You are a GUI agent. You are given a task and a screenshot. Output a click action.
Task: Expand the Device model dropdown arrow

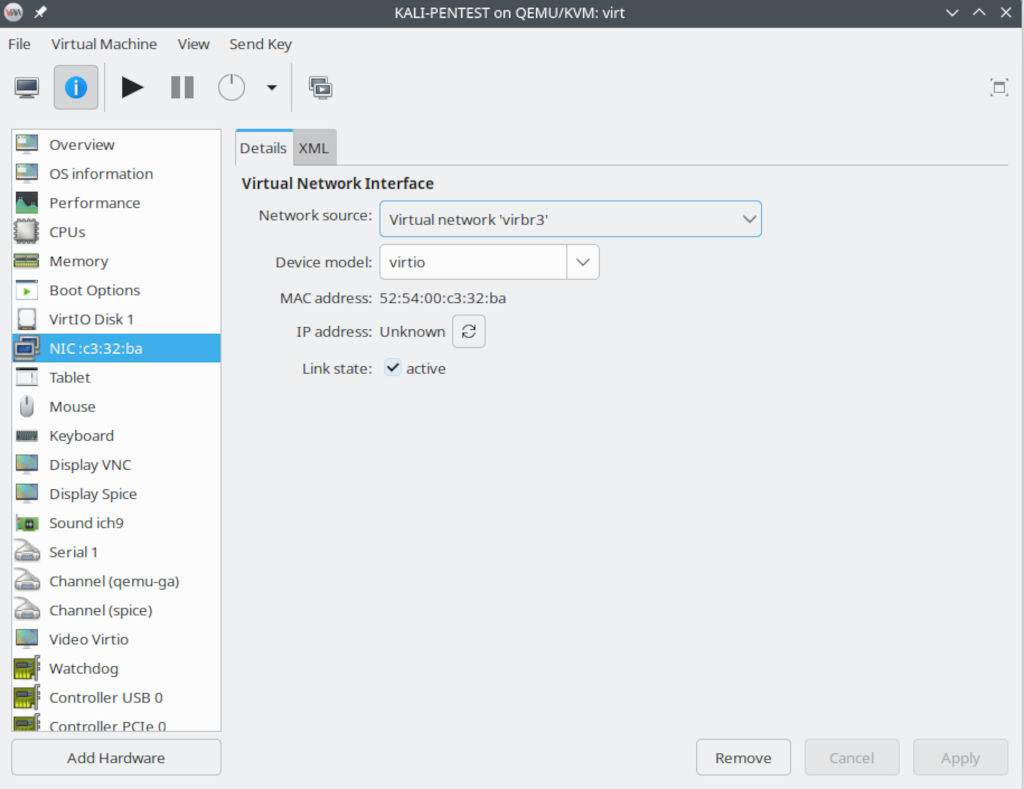coord(583,262)
